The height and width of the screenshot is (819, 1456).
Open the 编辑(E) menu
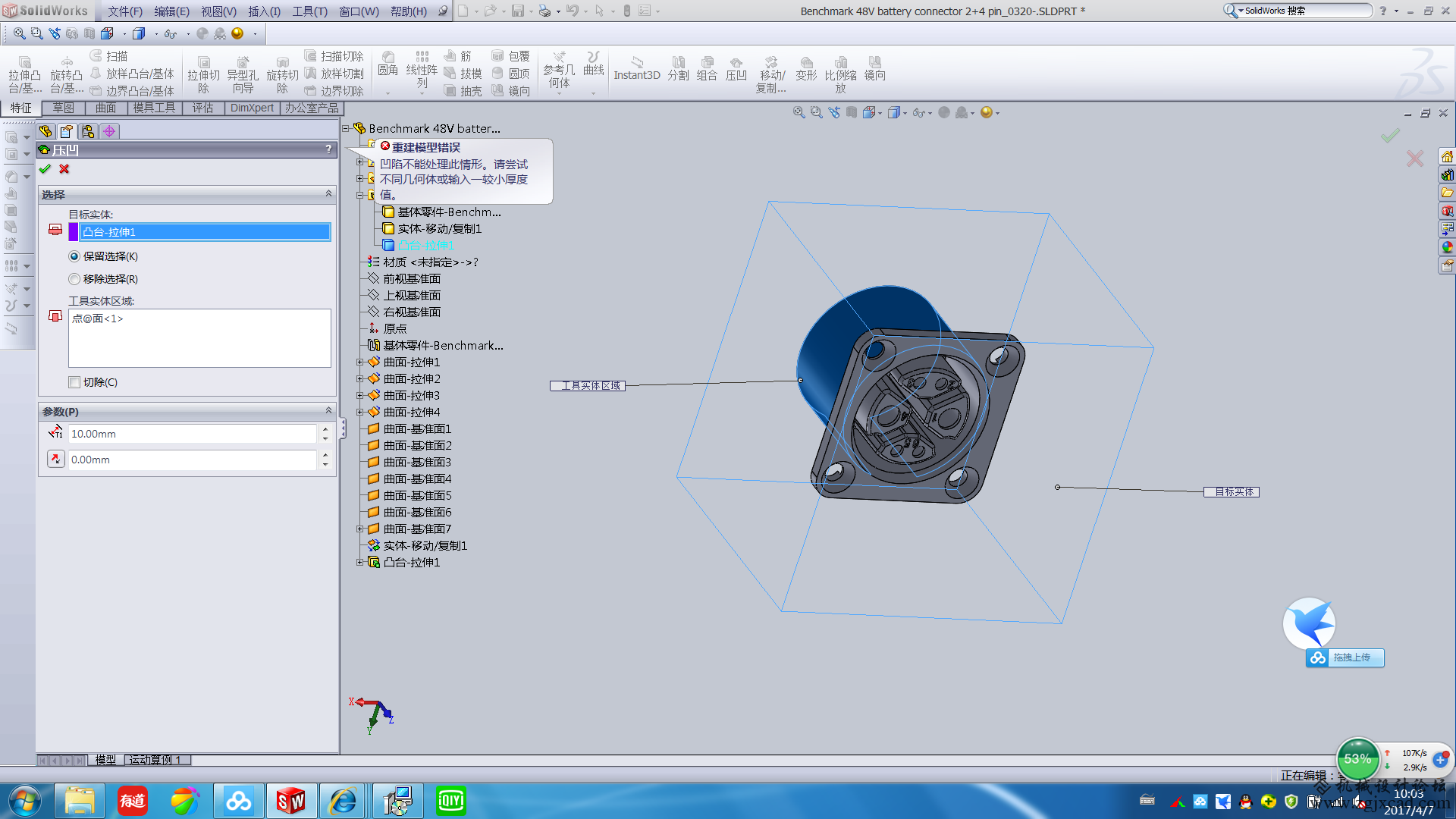(x=171, y=11)
